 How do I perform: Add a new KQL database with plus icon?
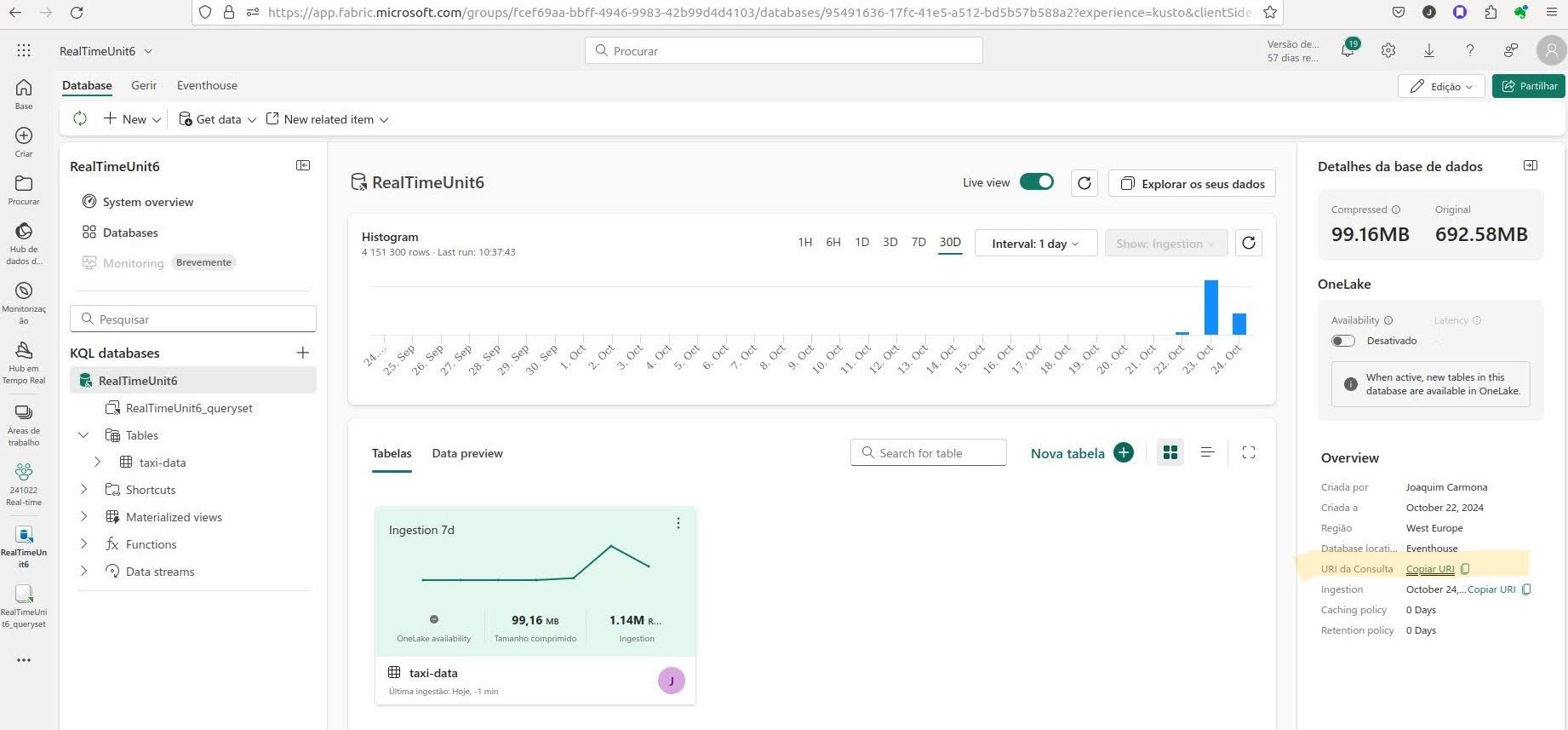click(x=303, y=353)
